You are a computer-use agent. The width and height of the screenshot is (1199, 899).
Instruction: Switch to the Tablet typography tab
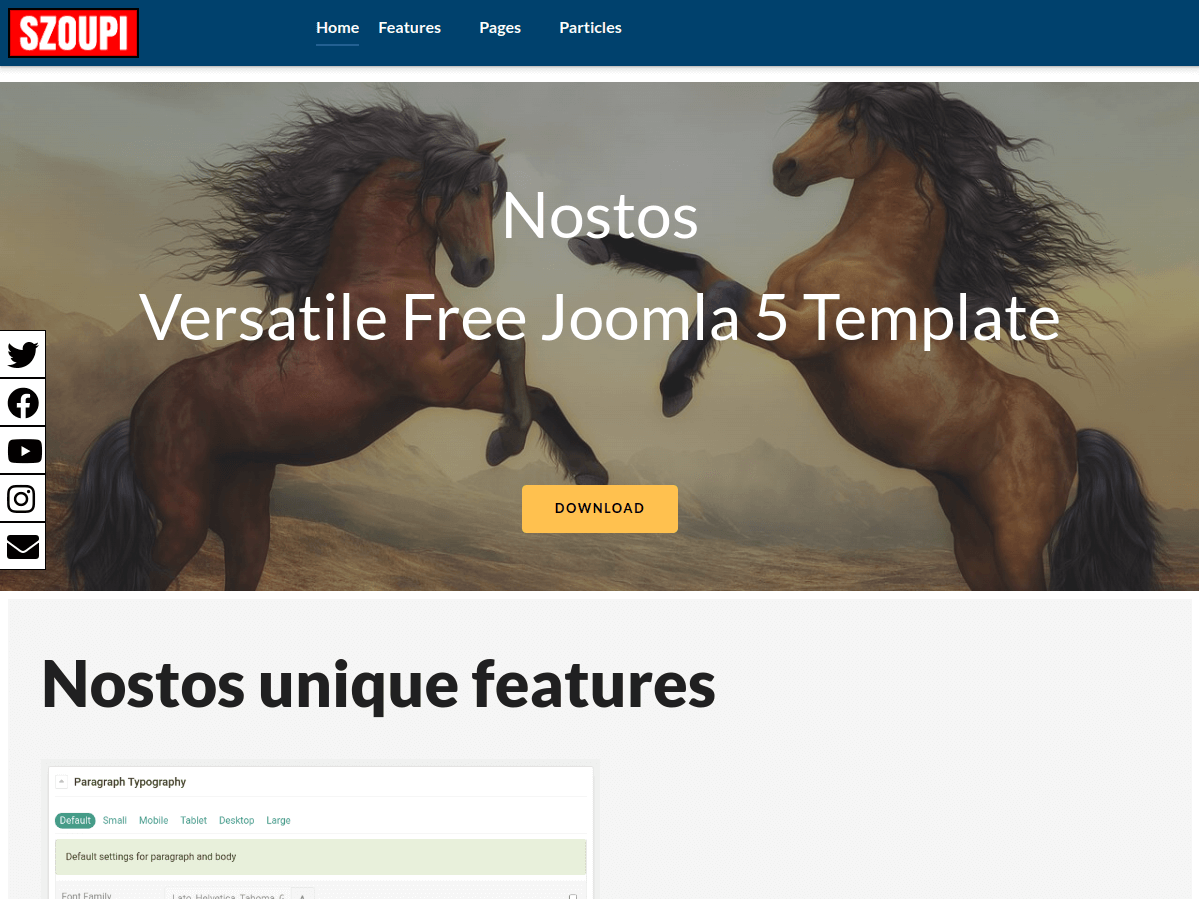[x=193, y=820]
